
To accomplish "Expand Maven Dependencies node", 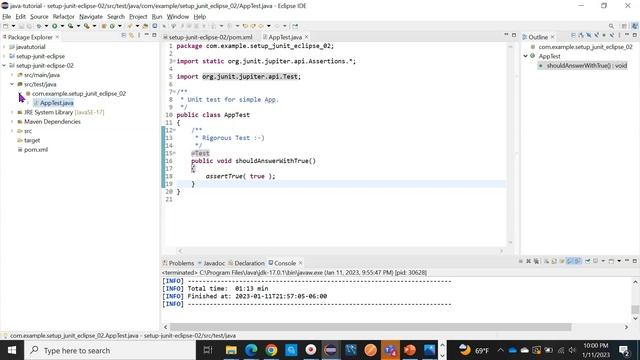I will click(x=12, y=122).
